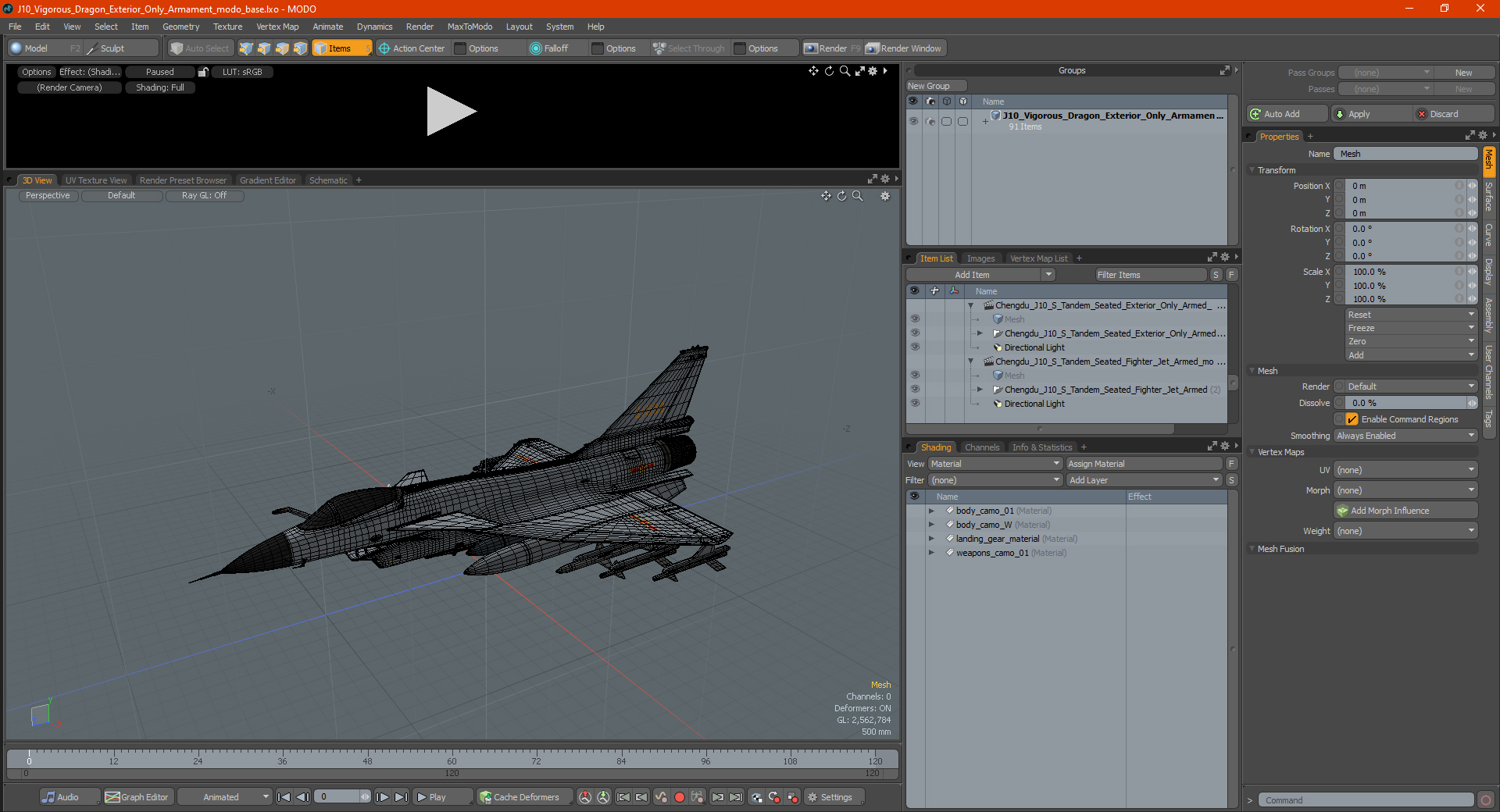Start the render preview play button
The image size is (1500, 812).
(x=451, y=112)
